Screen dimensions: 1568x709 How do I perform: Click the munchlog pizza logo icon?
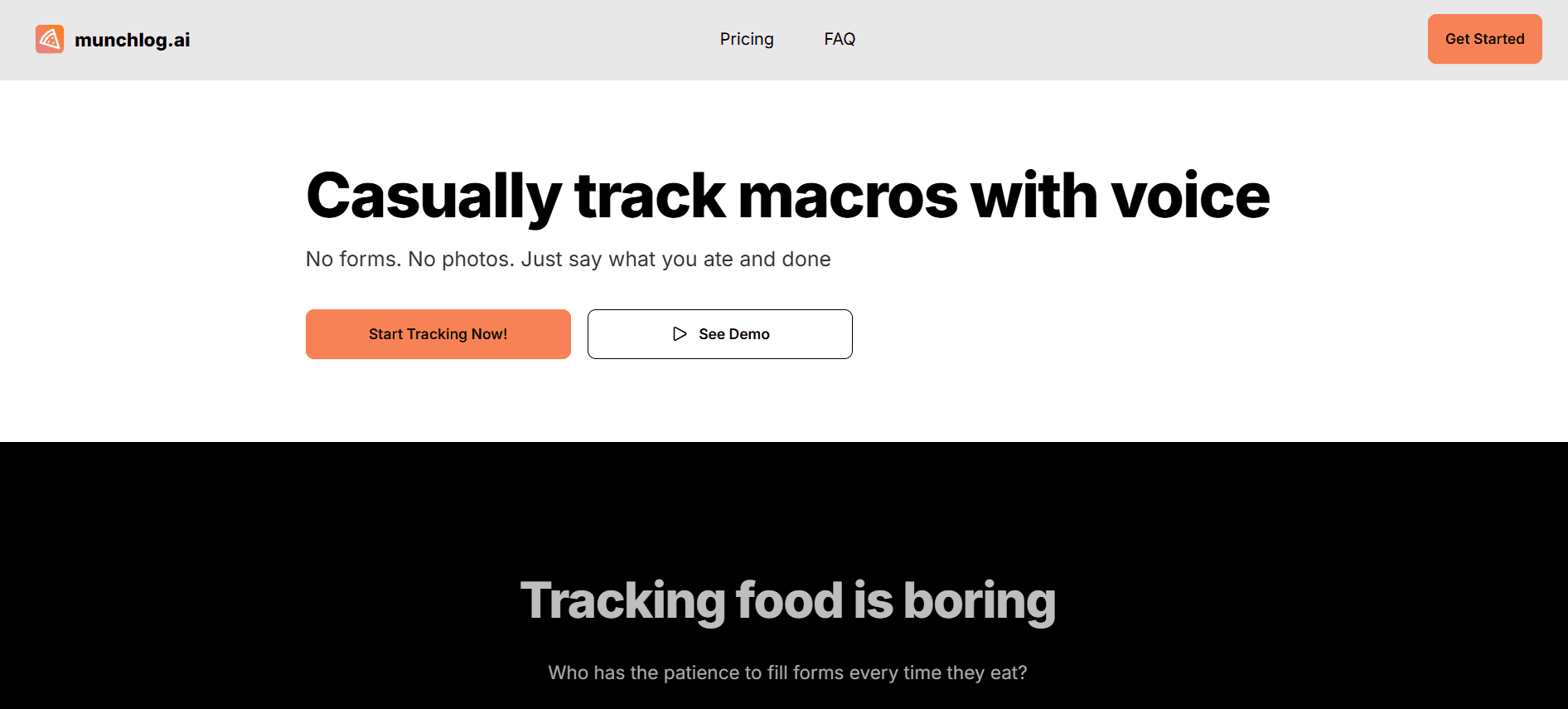[x=50, y=39]
